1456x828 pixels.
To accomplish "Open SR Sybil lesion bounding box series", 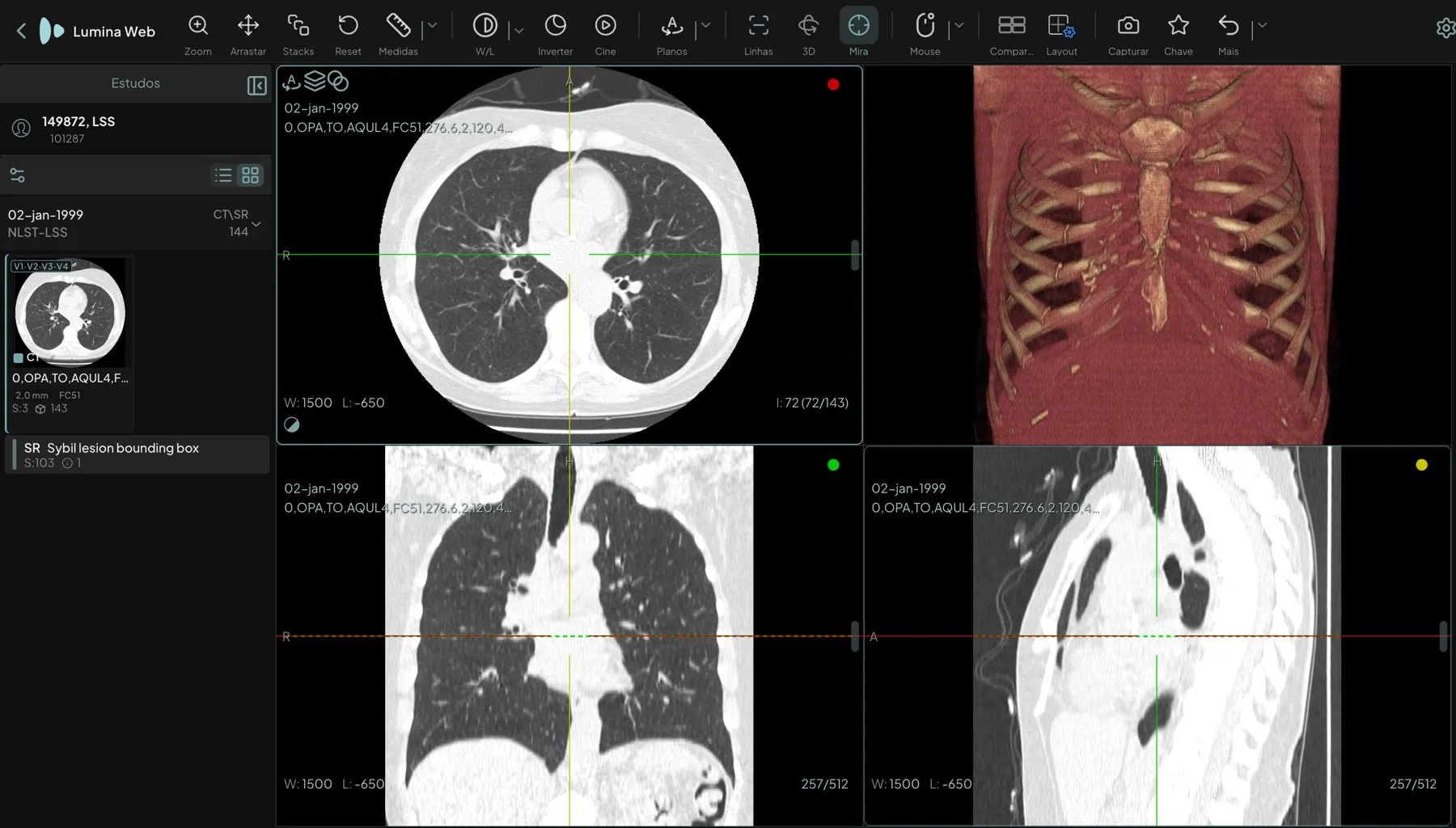I will 138,454.
